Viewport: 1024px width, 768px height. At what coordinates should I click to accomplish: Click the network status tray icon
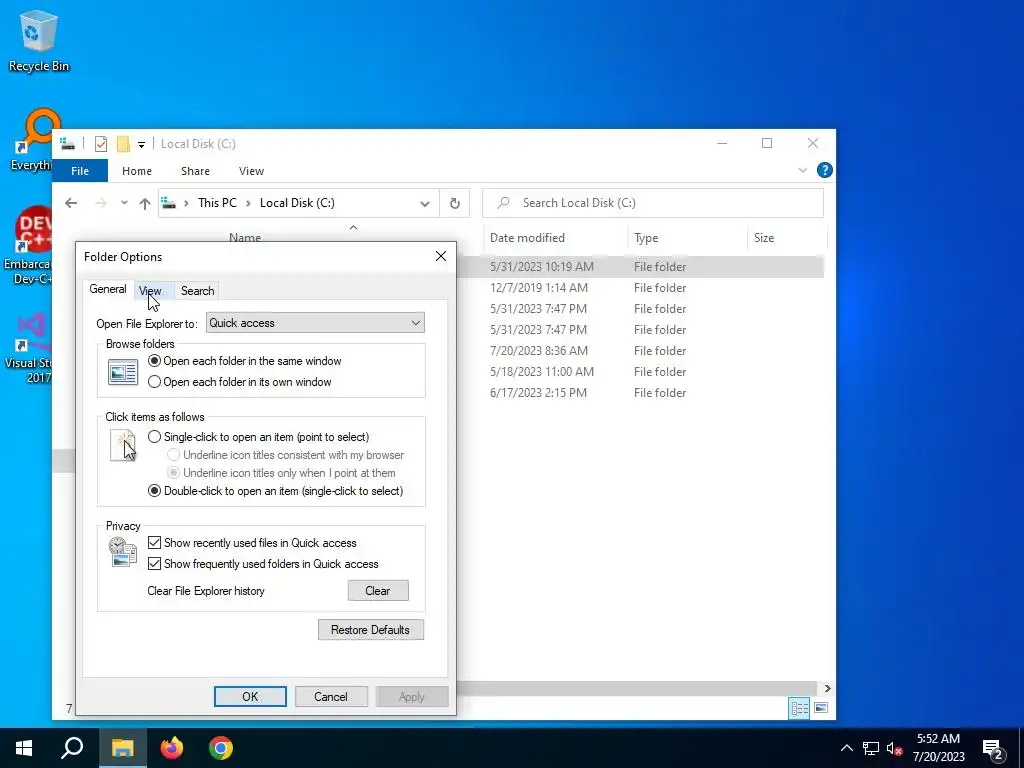point(871,748)
